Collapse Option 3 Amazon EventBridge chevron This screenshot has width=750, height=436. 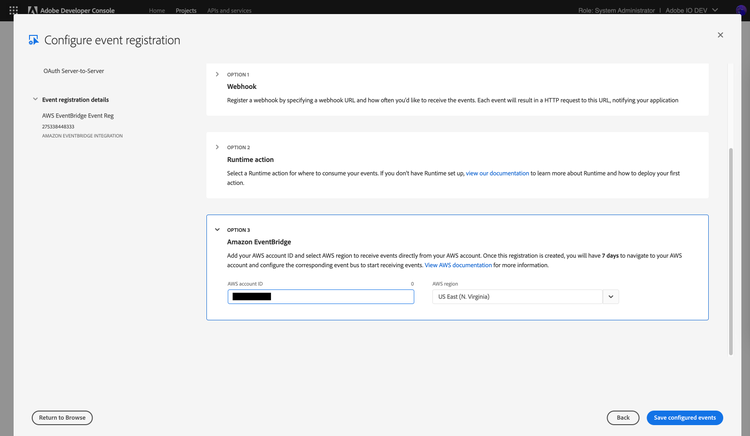coord(217,229)
